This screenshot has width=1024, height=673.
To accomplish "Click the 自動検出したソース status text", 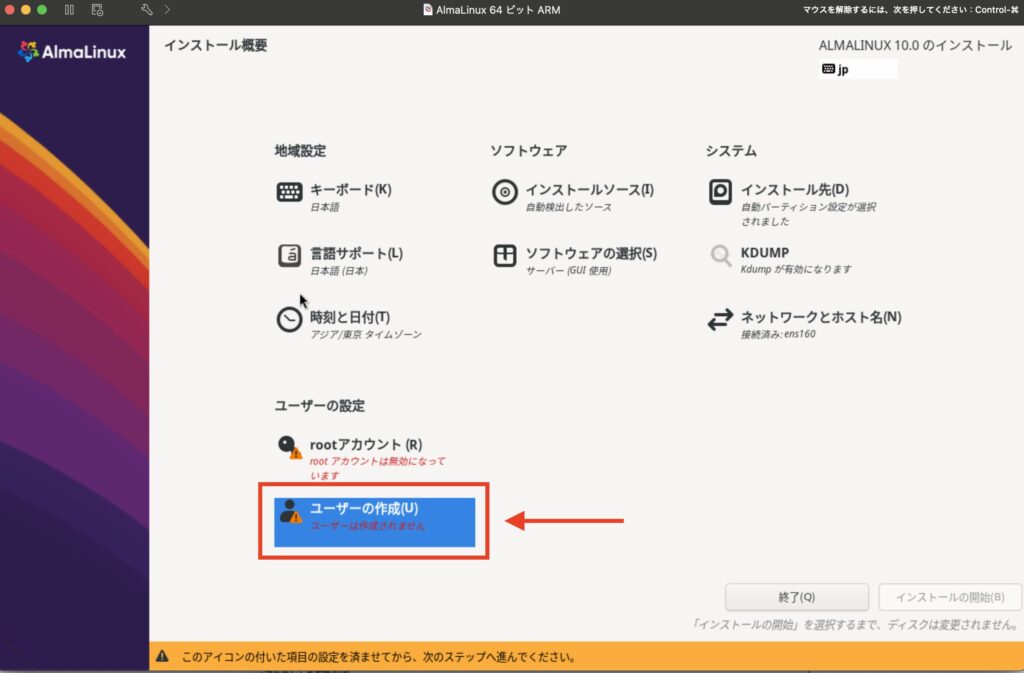I will [x=569, y=207].
